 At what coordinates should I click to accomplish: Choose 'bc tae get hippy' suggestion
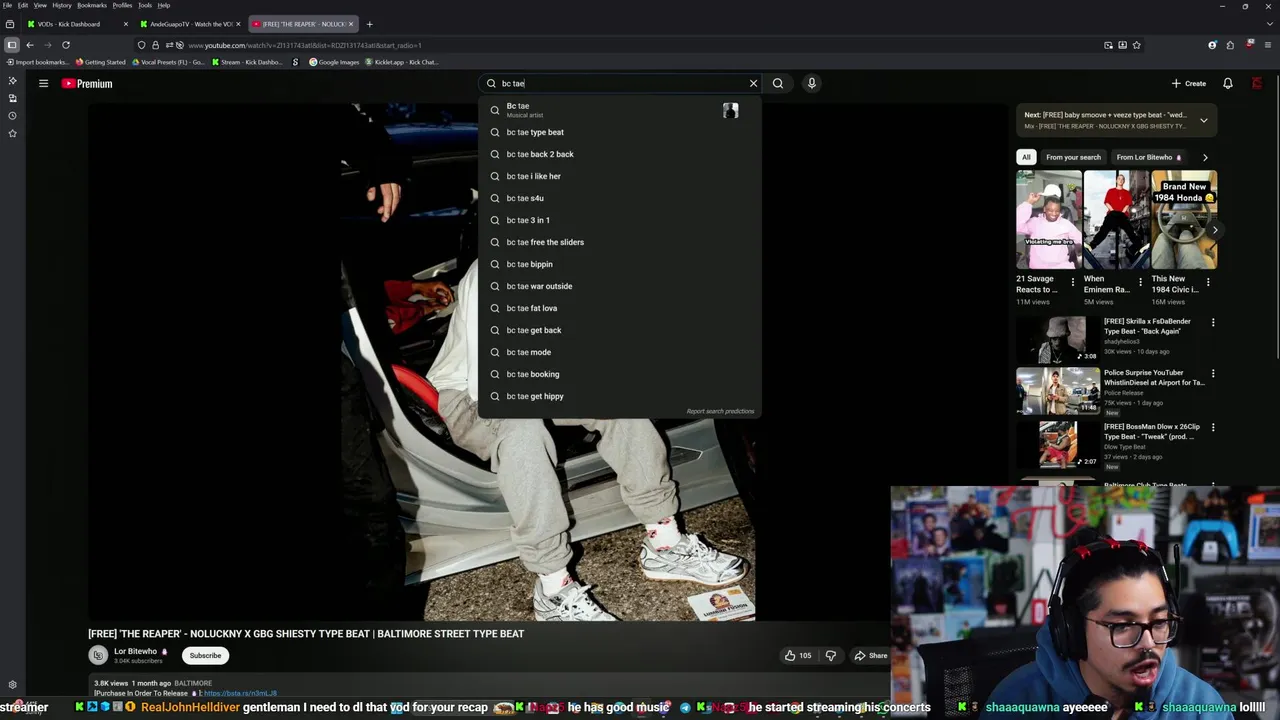pos(620,396)
